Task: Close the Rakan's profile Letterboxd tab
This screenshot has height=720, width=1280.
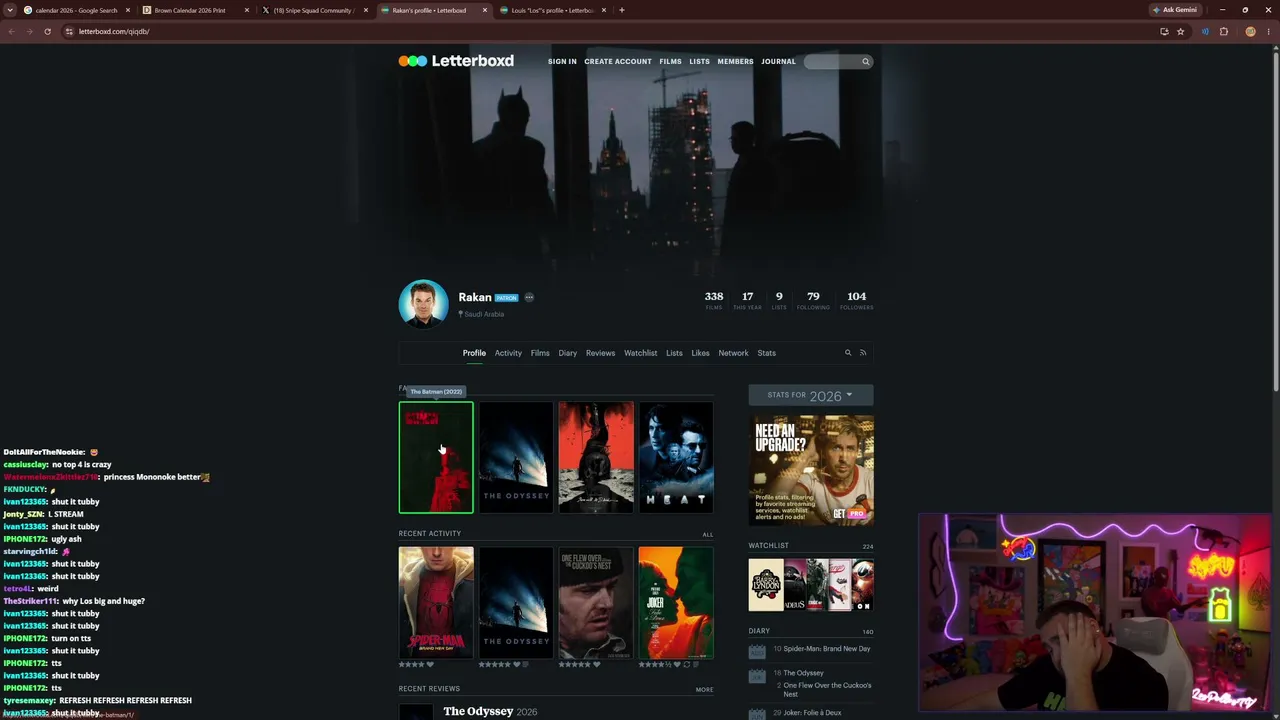Action: click(485, 10)
